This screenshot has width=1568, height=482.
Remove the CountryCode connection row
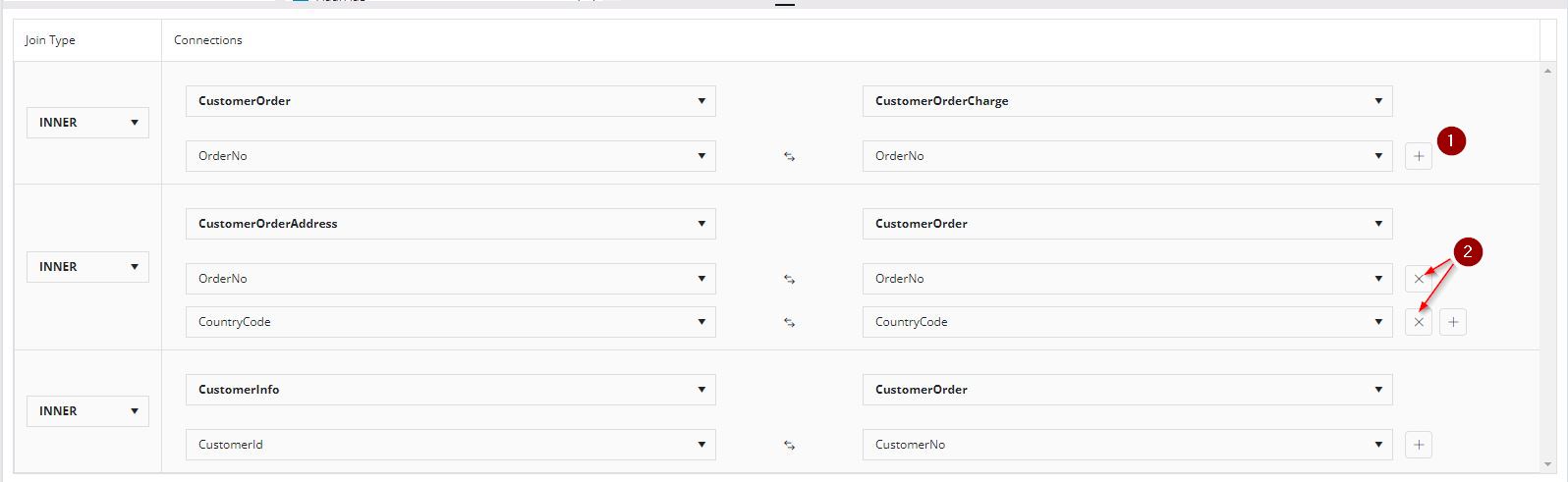coord(1418,322)
